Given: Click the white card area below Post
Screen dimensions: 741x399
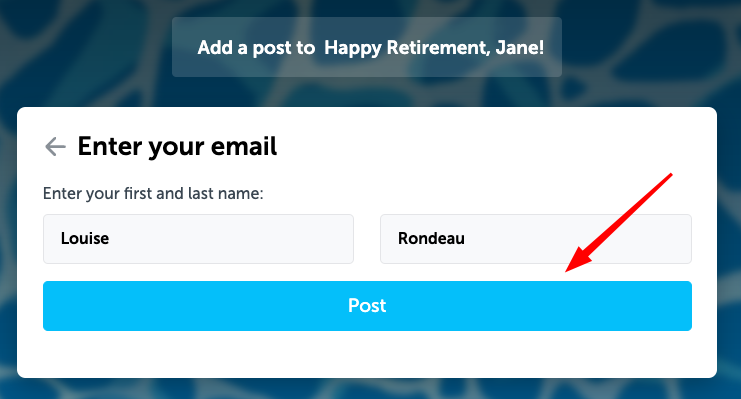Looking at the screenshot, I should [367, 354].
